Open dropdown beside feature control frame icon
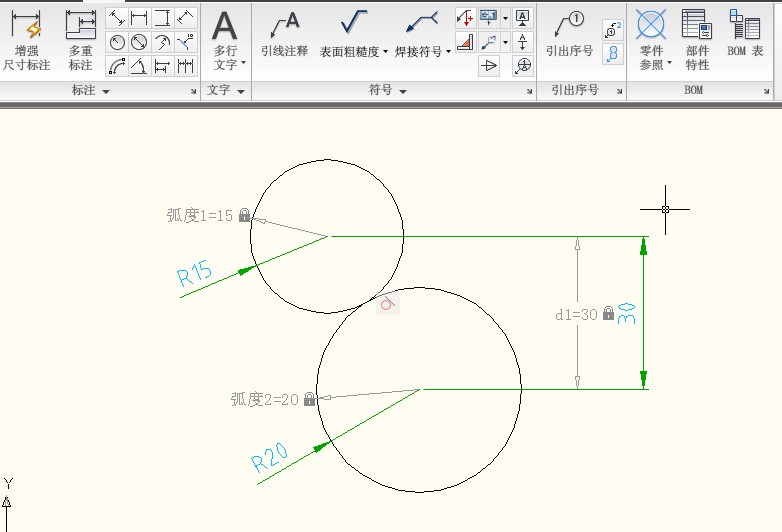782x532 pixels. click(505, 18)
